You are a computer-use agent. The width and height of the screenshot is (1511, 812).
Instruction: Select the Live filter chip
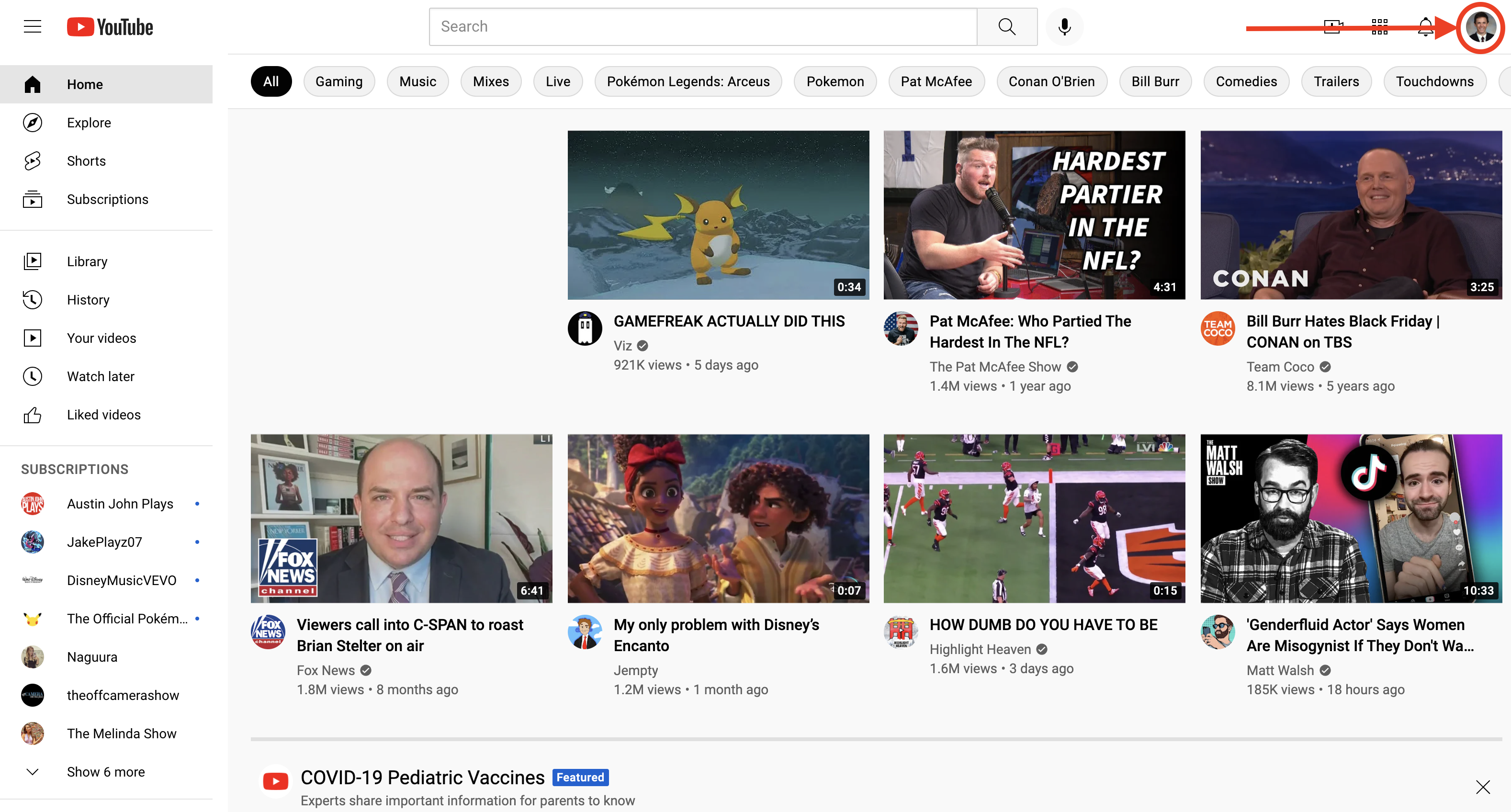[557, 81]
